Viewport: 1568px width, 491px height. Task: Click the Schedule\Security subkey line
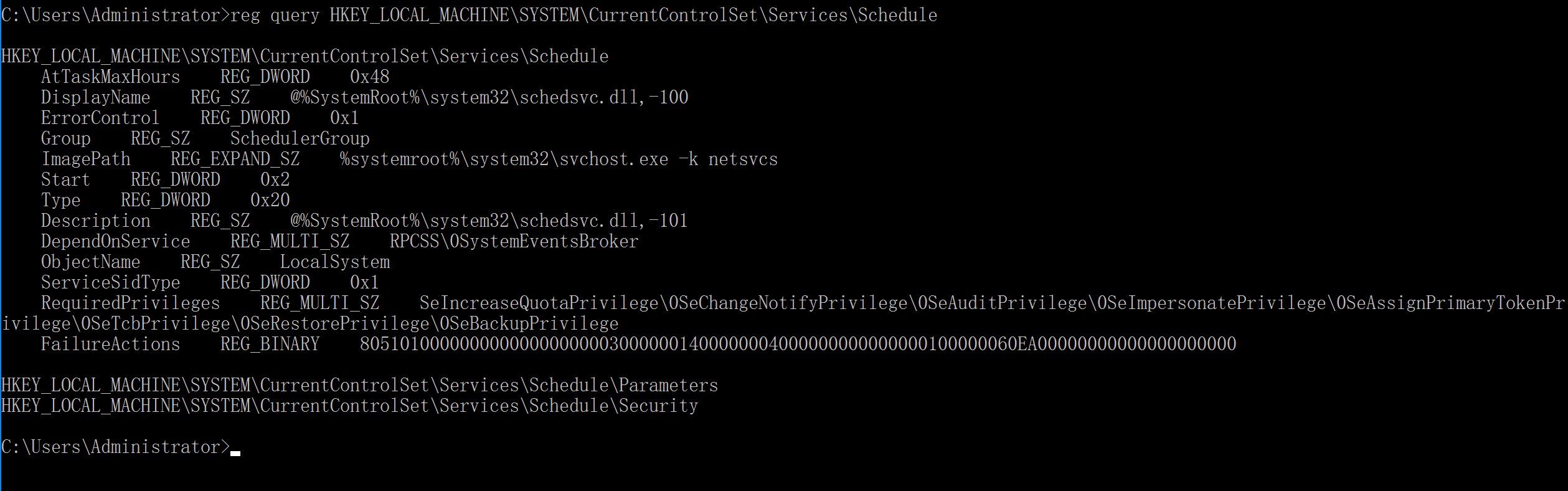click(349, 406)
